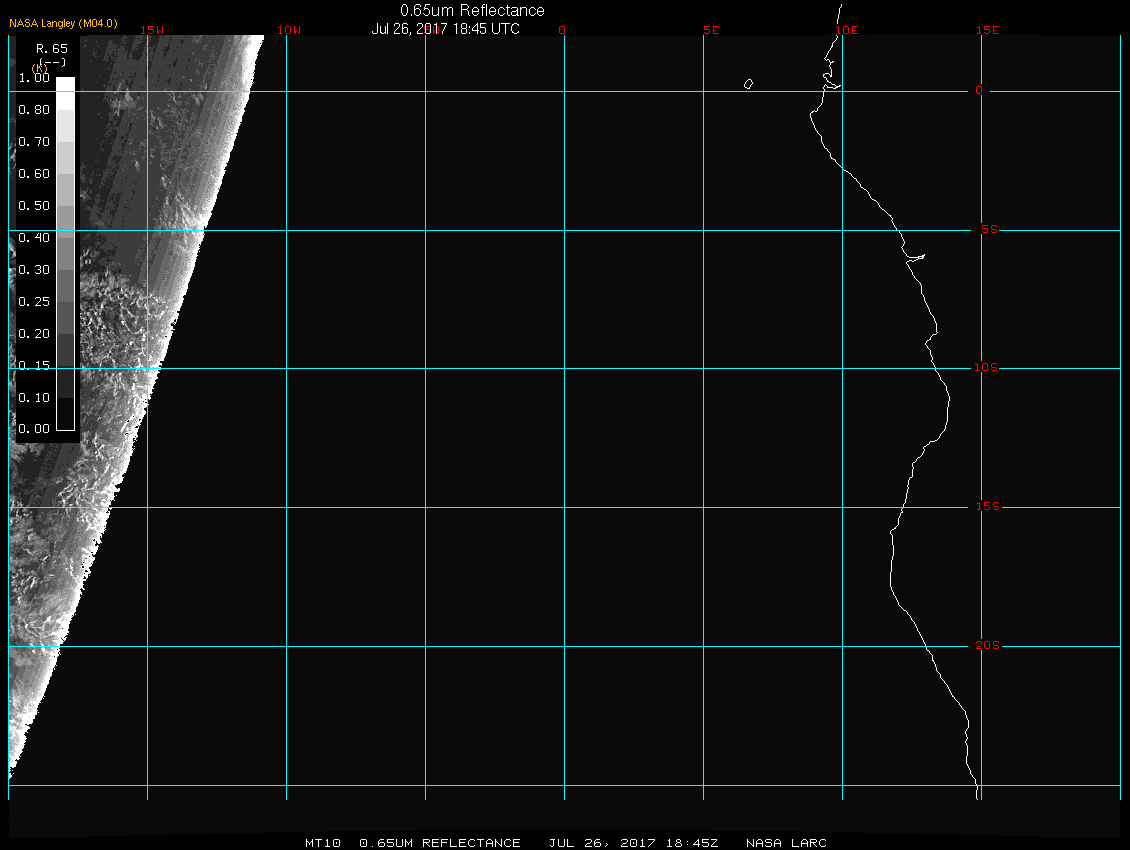1130x850 pixels.
Task: Click the small island outline near the equator
Action: coord(748,84)
